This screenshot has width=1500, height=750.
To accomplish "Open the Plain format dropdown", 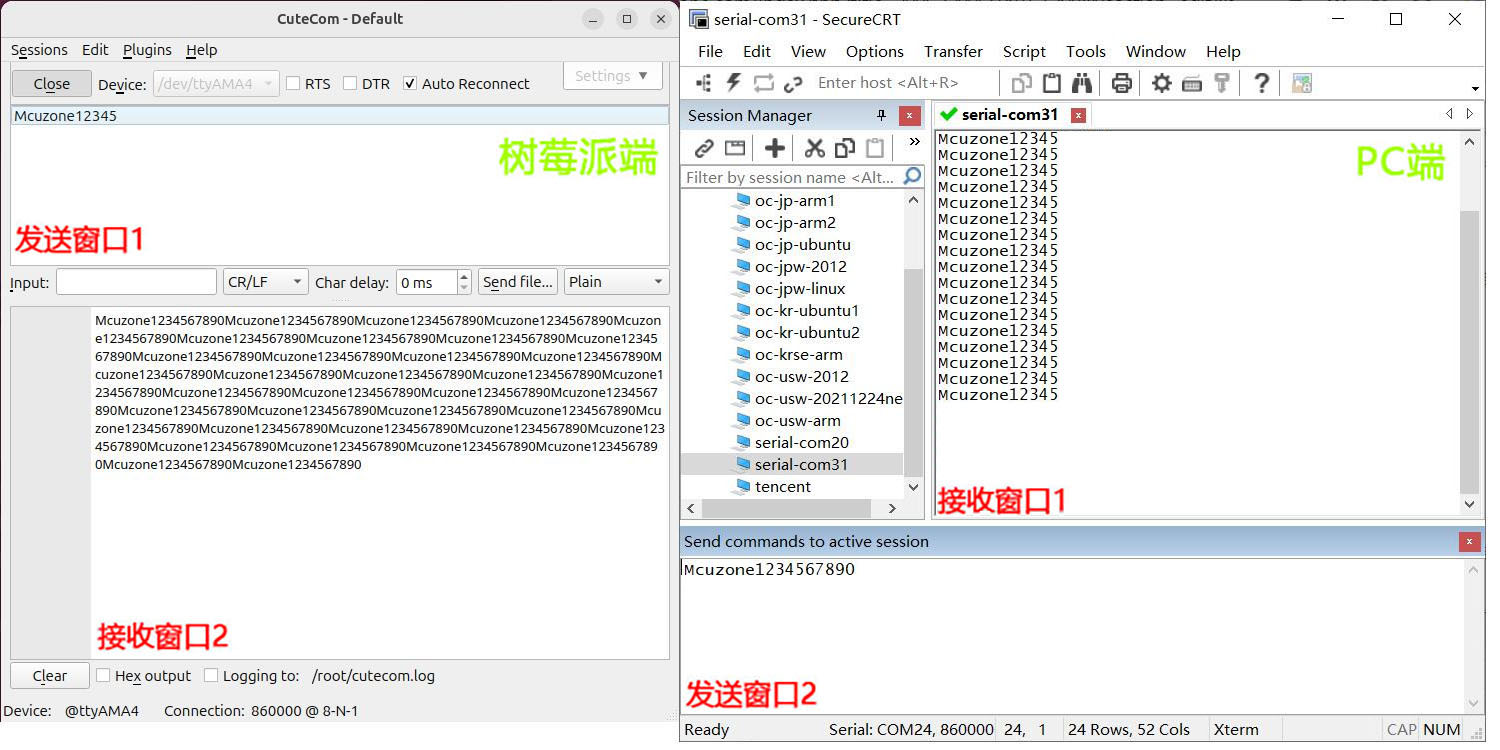I will (616, 282).
